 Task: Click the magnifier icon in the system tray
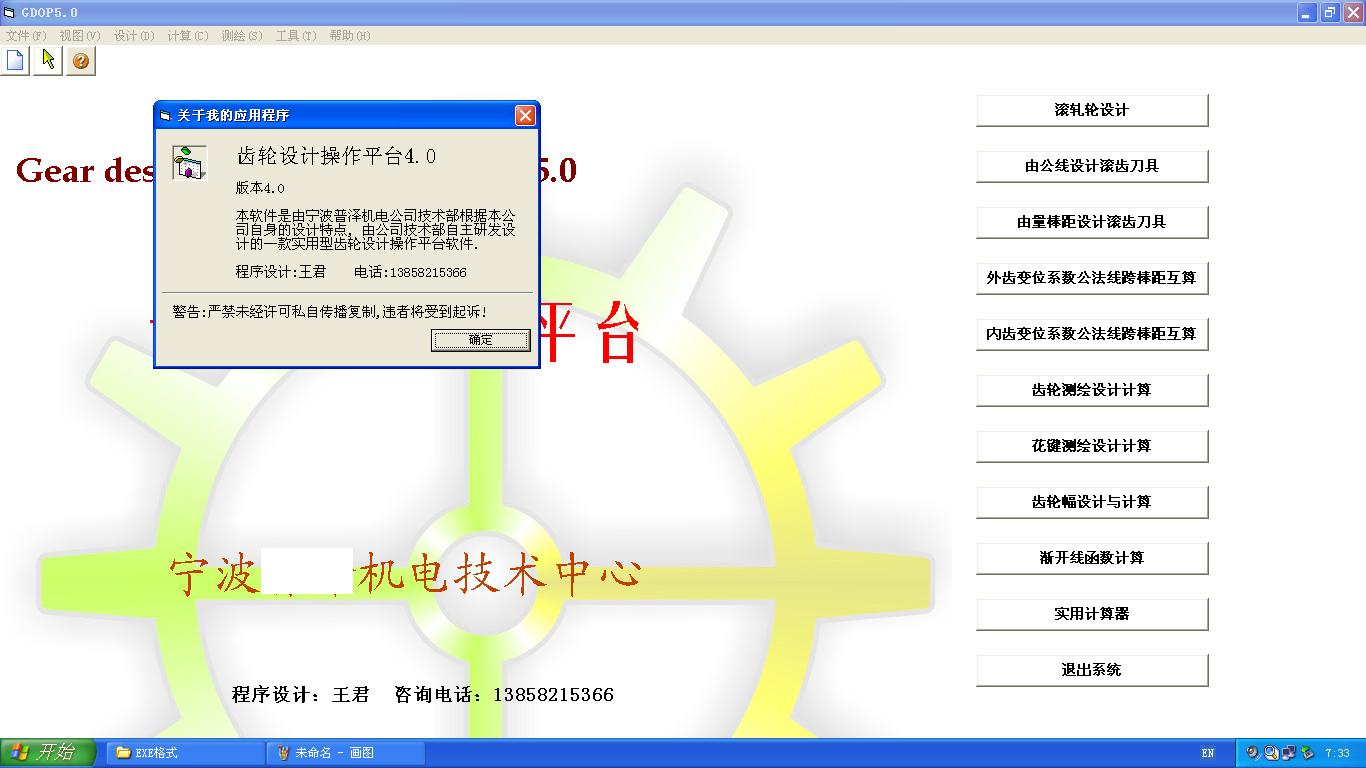coord(1271,753)
